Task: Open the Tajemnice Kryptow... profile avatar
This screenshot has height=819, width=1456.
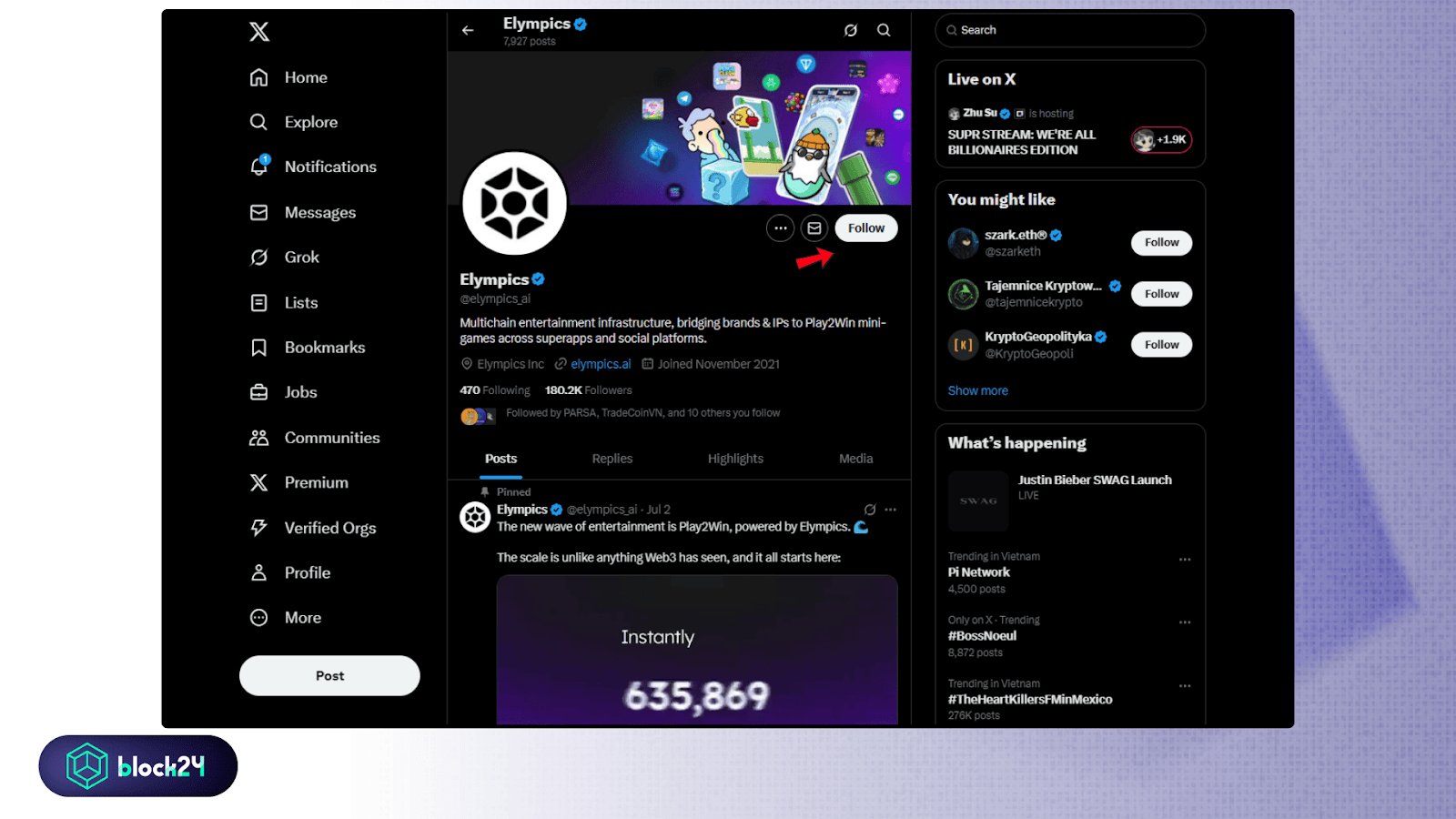Action: [x=963, y=294]
